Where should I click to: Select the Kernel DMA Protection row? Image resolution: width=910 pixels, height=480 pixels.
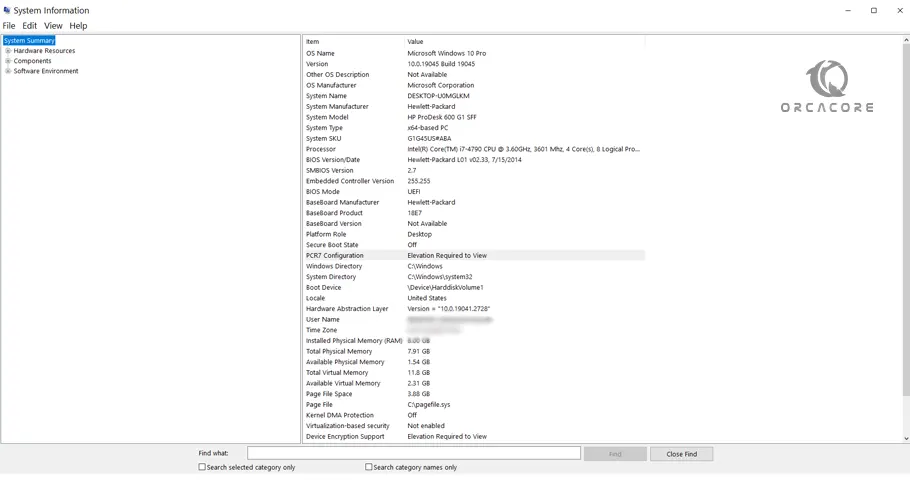[474, 415]
